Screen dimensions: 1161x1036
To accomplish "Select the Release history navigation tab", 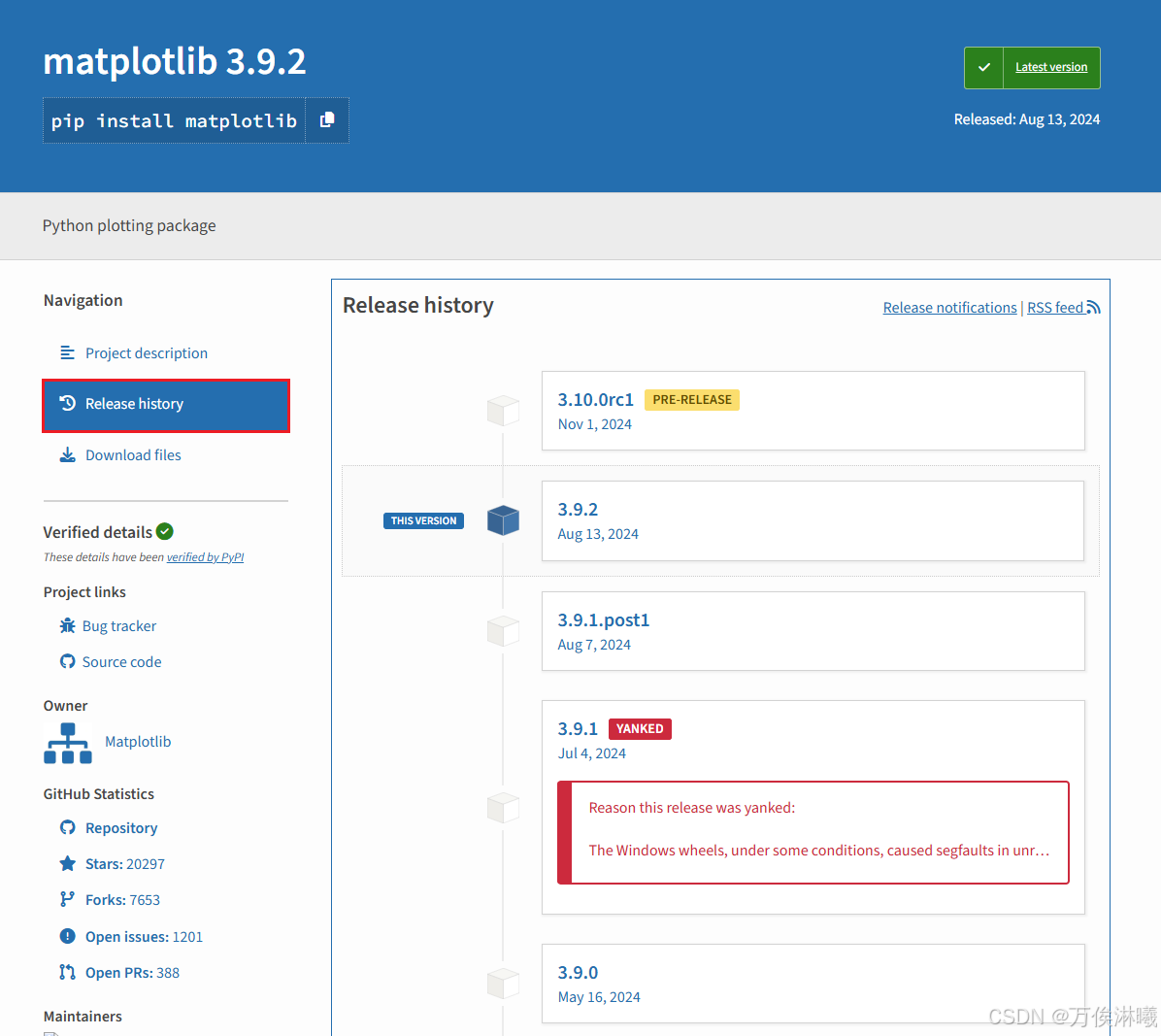I will tap(166, 405).
